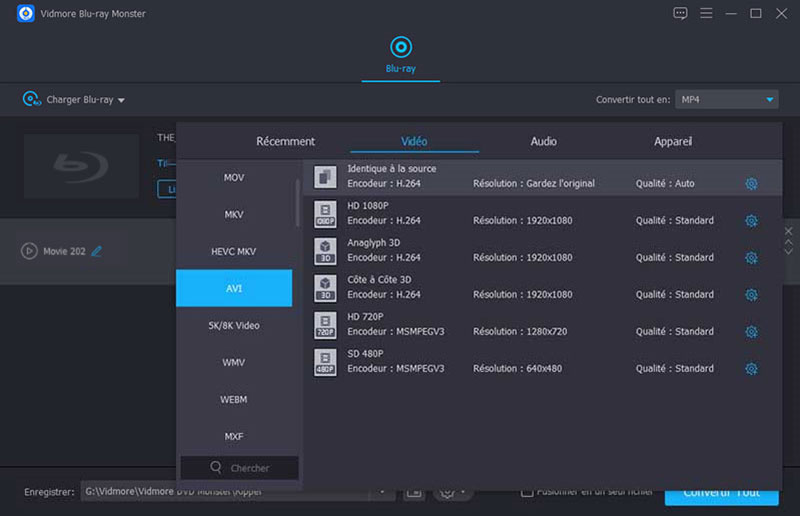
Task: Expand the Enregistrer output path dropdown
Action: point(382,492)
